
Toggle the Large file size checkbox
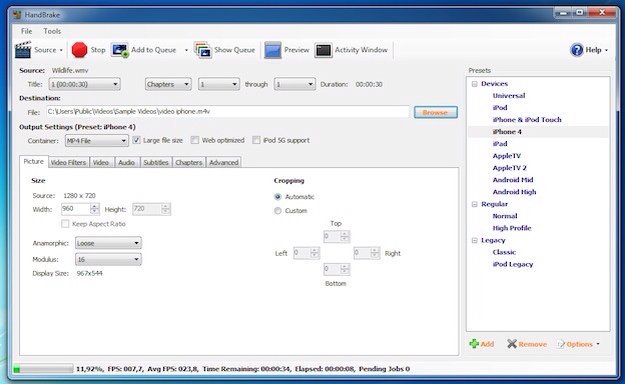point(136,140)
